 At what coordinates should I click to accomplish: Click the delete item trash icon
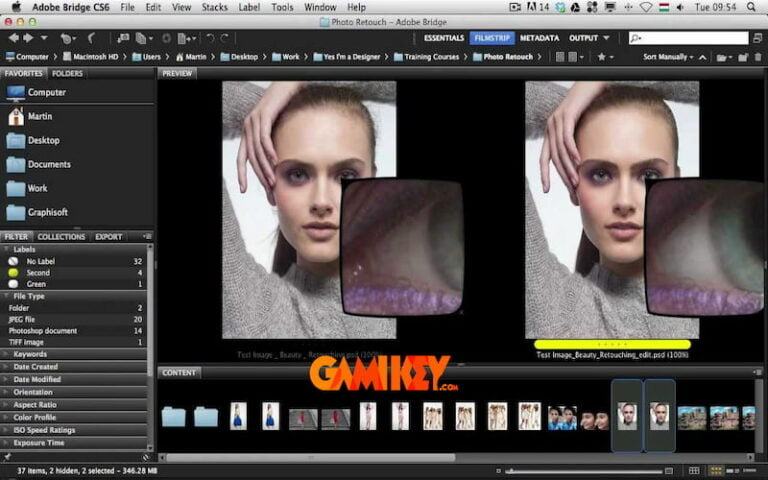click(758, 57)
